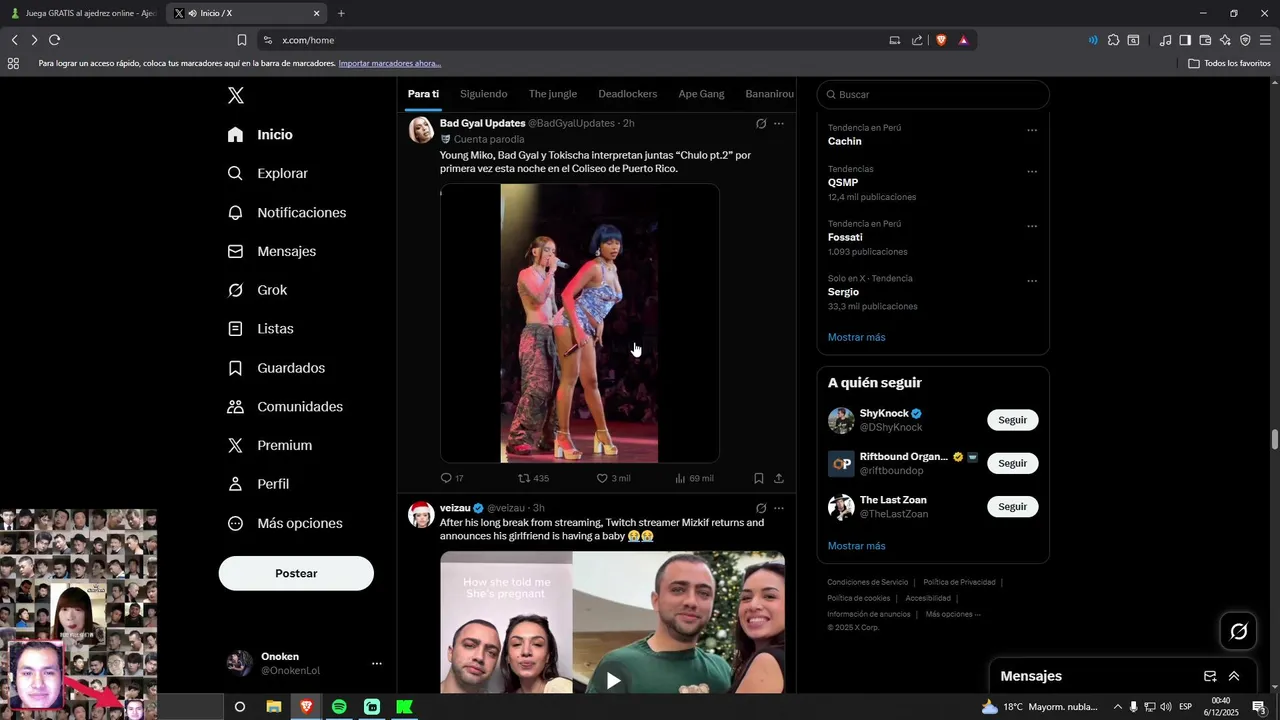Open more options on veizau post
The image size is (1280, 720).
click(779, 508)
